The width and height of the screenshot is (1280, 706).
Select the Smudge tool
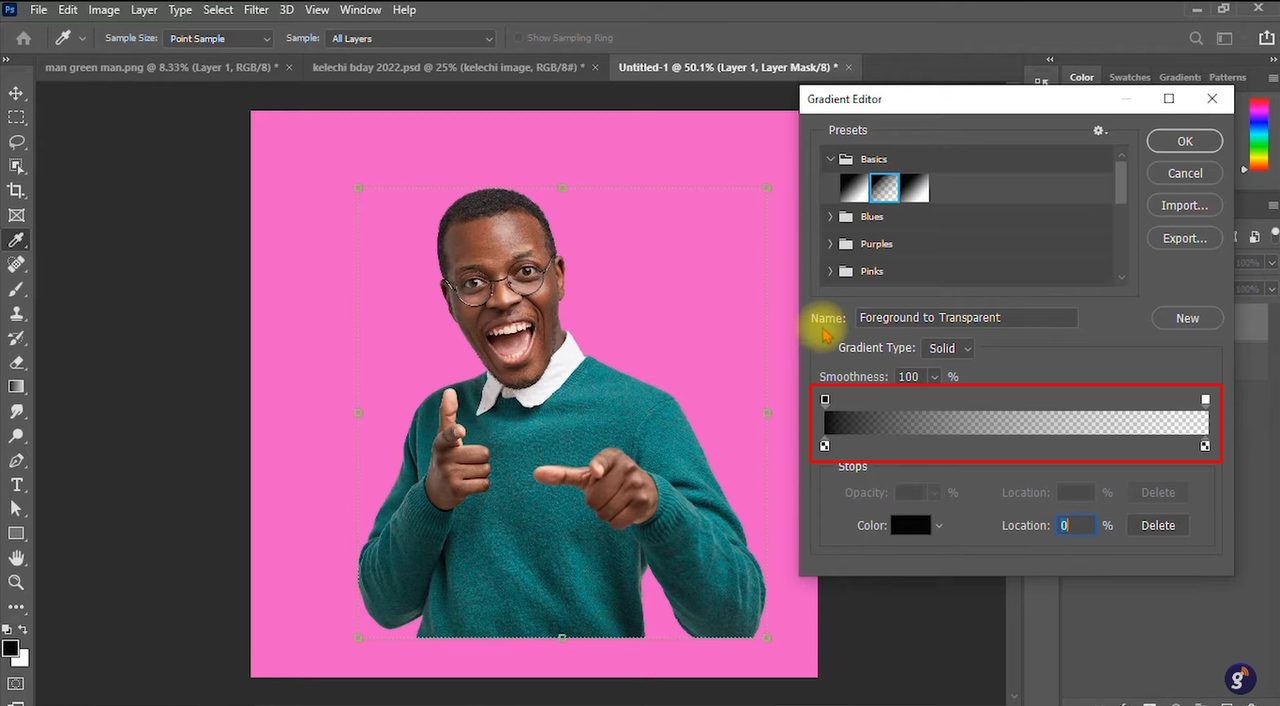pos(16,411)
